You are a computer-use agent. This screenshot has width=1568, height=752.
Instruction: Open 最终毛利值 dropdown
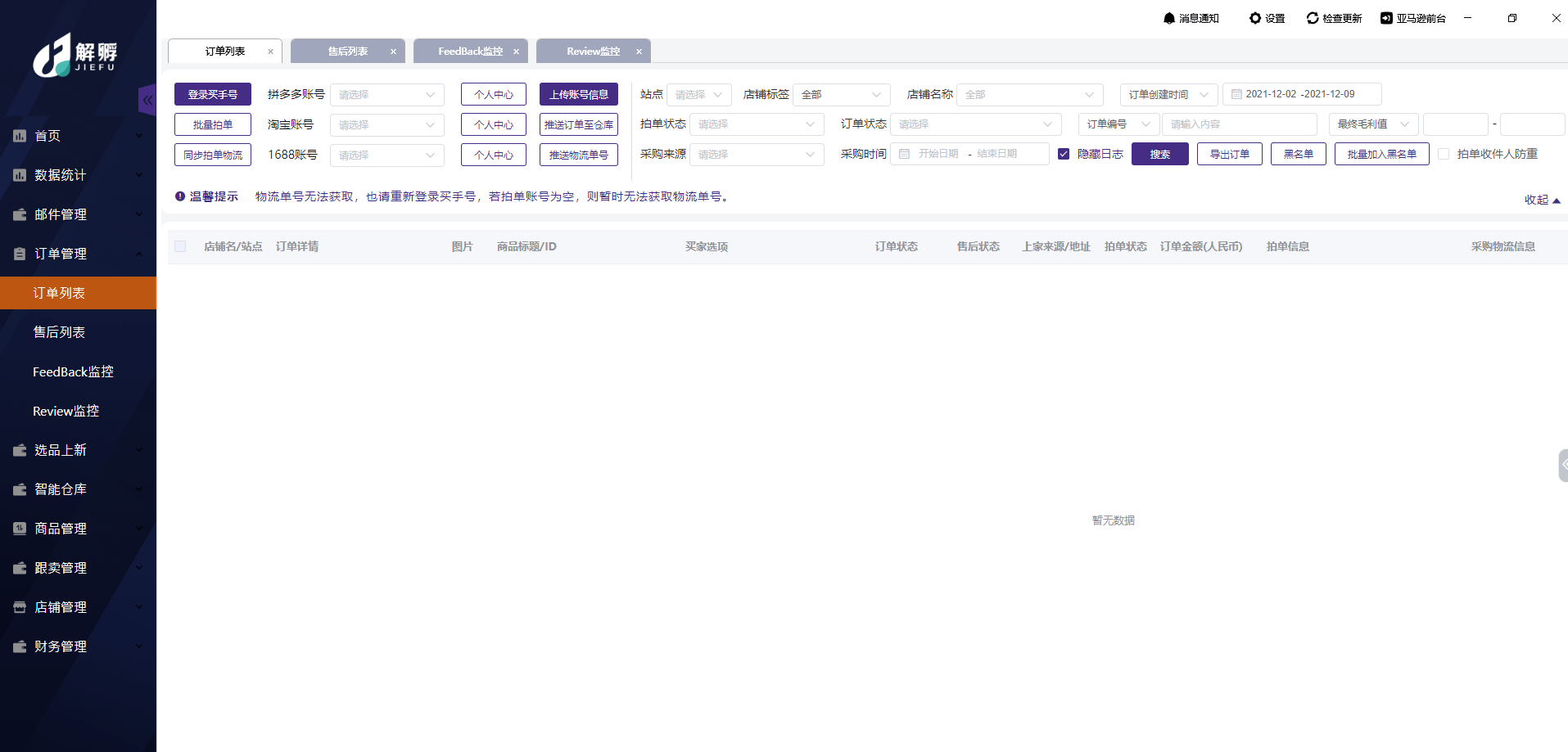1374,124
